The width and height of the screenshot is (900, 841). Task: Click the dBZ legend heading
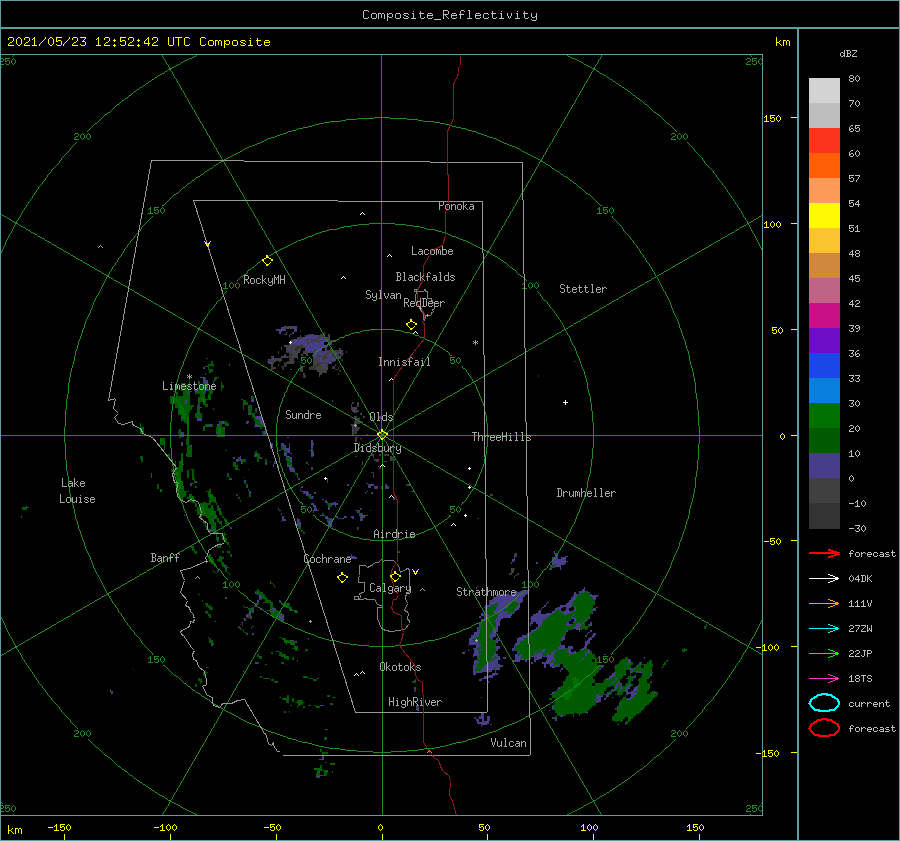click(x=848, y=53)
